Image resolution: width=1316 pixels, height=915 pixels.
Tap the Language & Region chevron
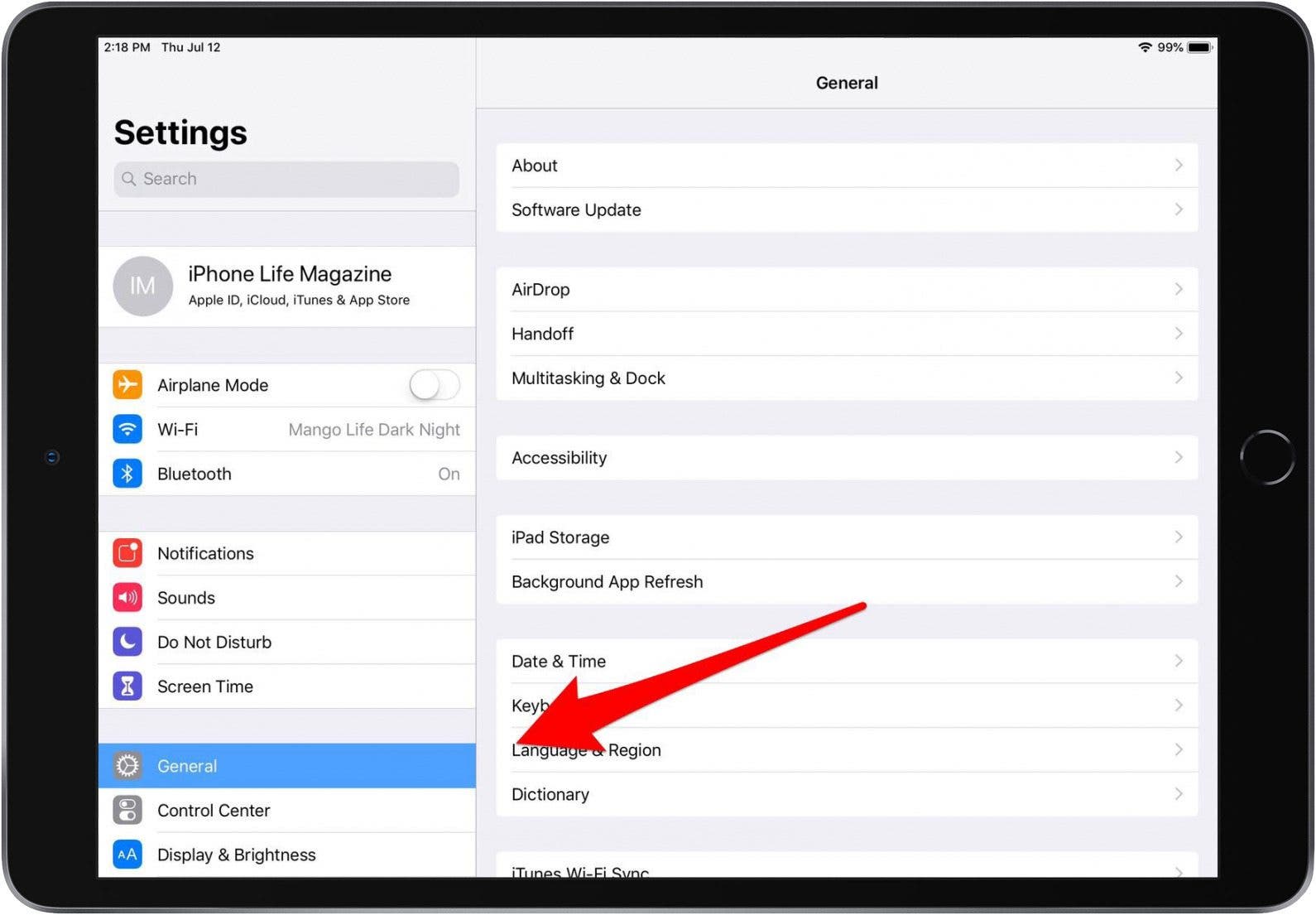click(x=1179, y=750)
